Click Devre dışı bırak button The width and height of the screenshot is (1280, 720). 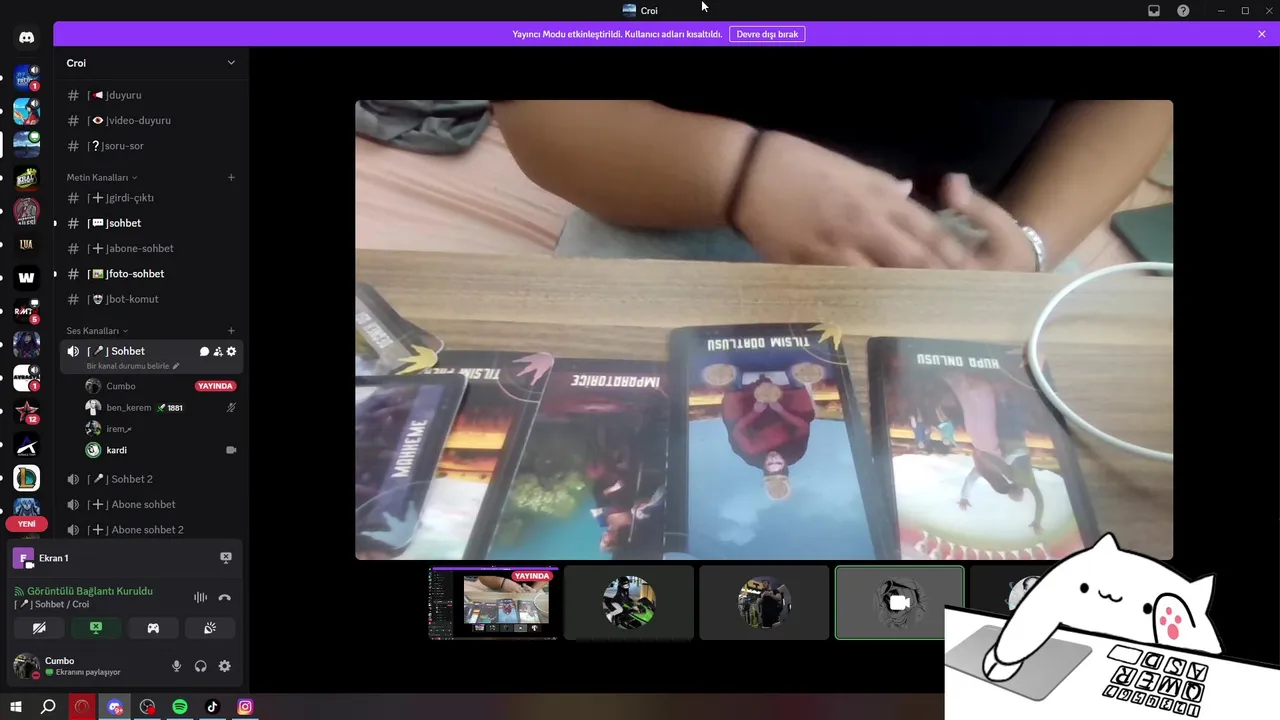(x=767, y=34)
